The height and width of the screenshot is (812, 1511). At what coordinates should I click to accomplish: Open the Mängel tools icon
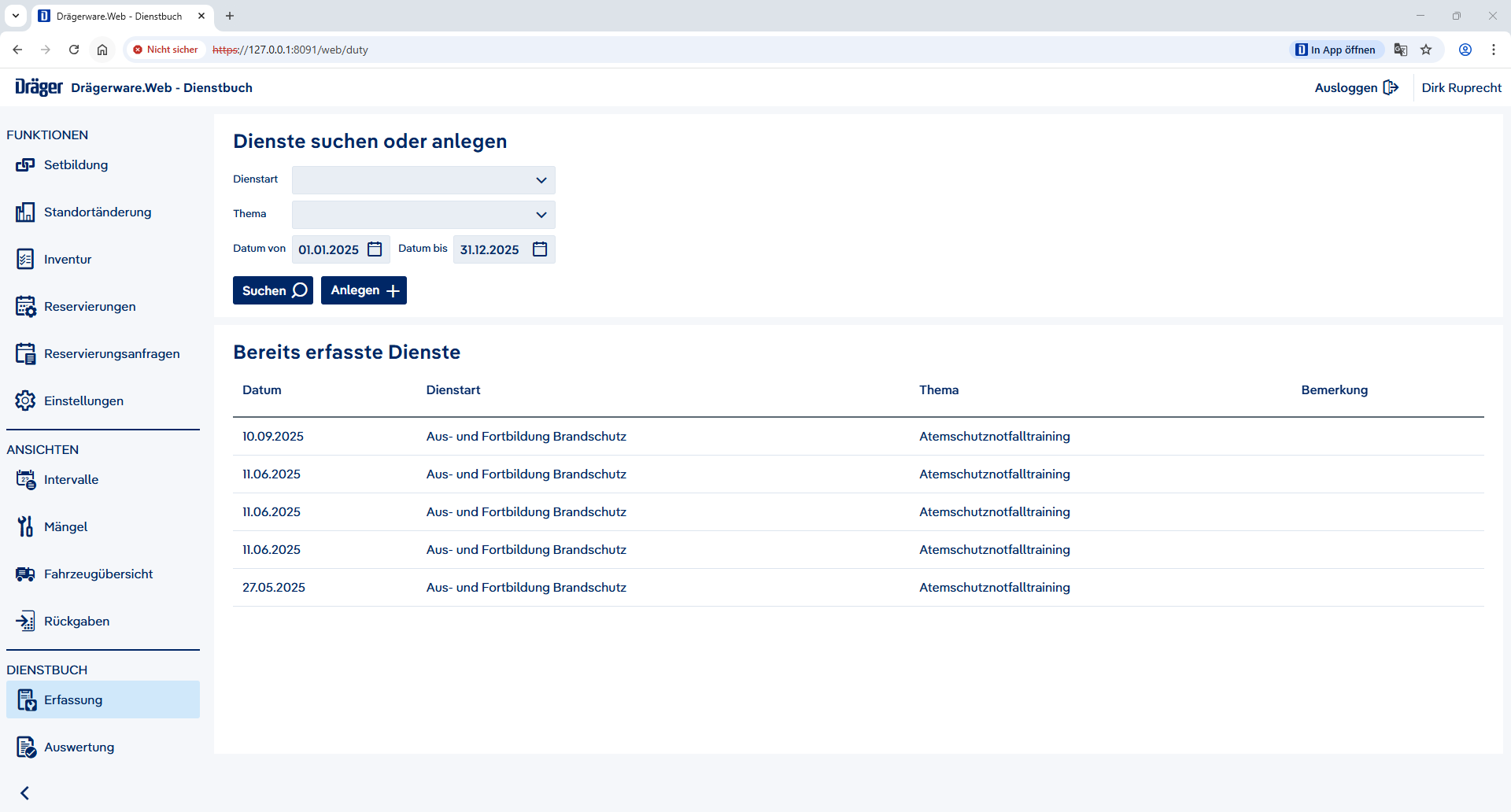point(25,527)
